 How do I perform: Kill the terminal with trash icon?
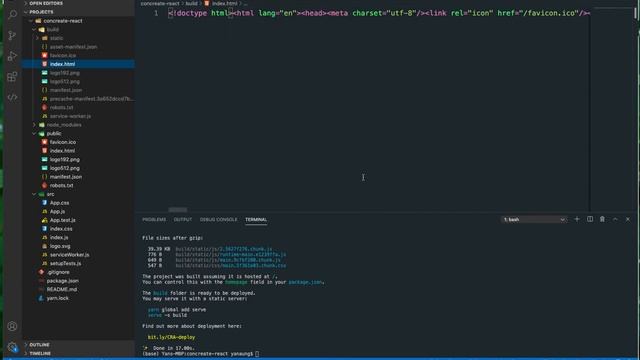602,219
